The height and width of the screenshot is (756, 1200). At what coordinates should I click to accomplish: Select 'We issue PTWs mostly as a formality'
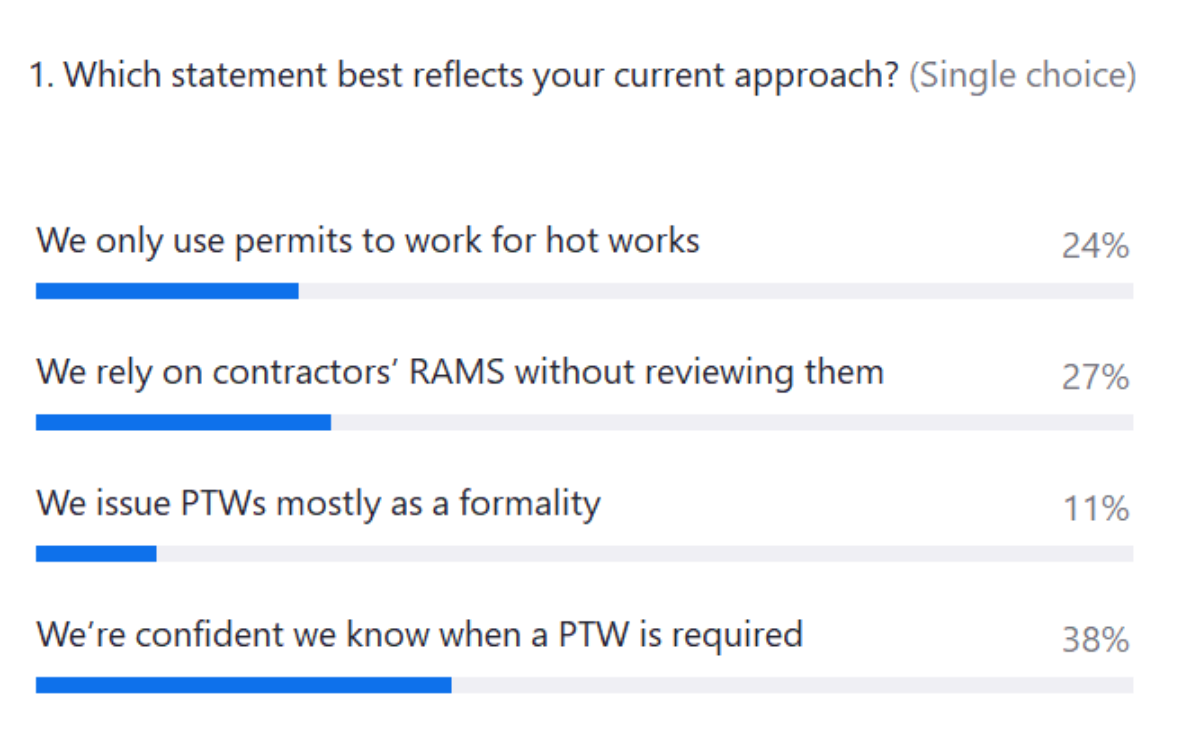[x=318, y=503]
